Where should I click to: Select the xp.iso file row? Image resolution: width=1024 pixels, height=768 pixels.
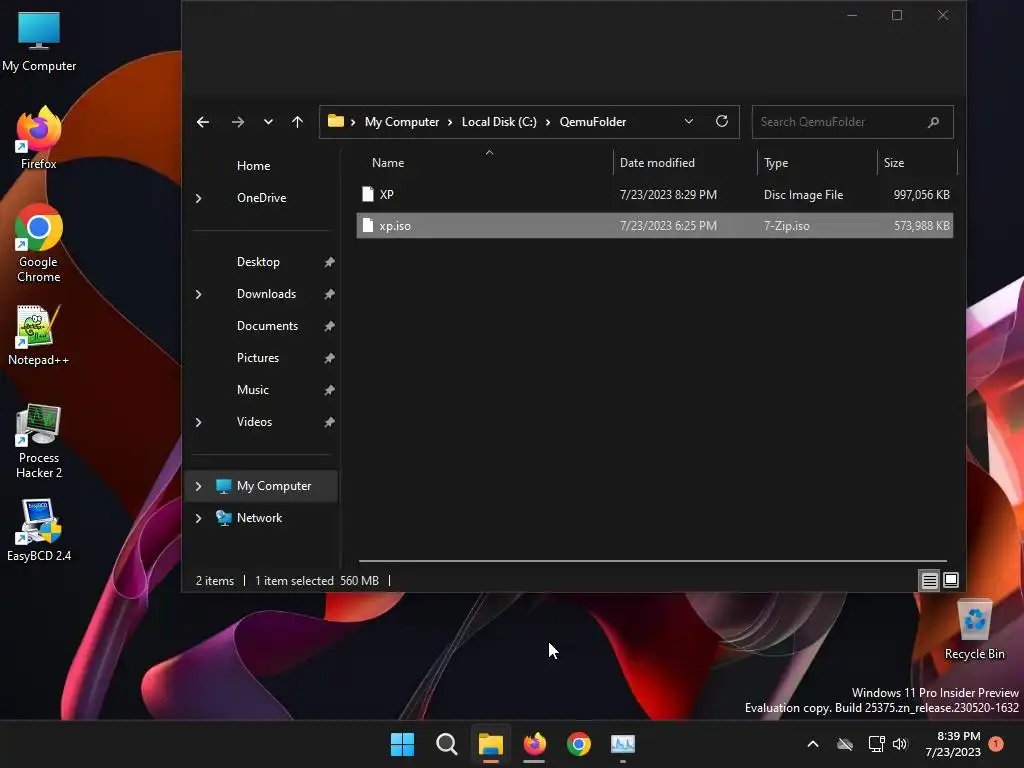(x=654, y=226)
